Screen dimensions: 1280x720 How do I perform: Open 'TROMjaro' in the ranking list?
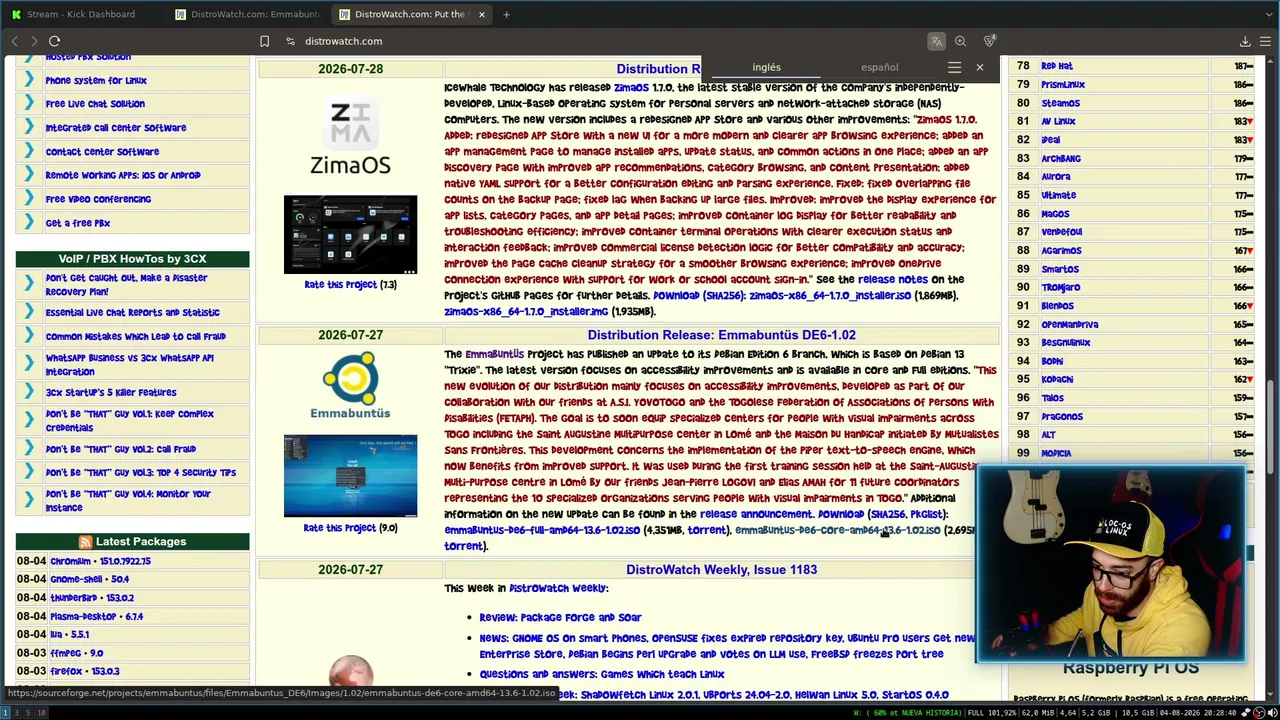click(x=1060, y=287)
